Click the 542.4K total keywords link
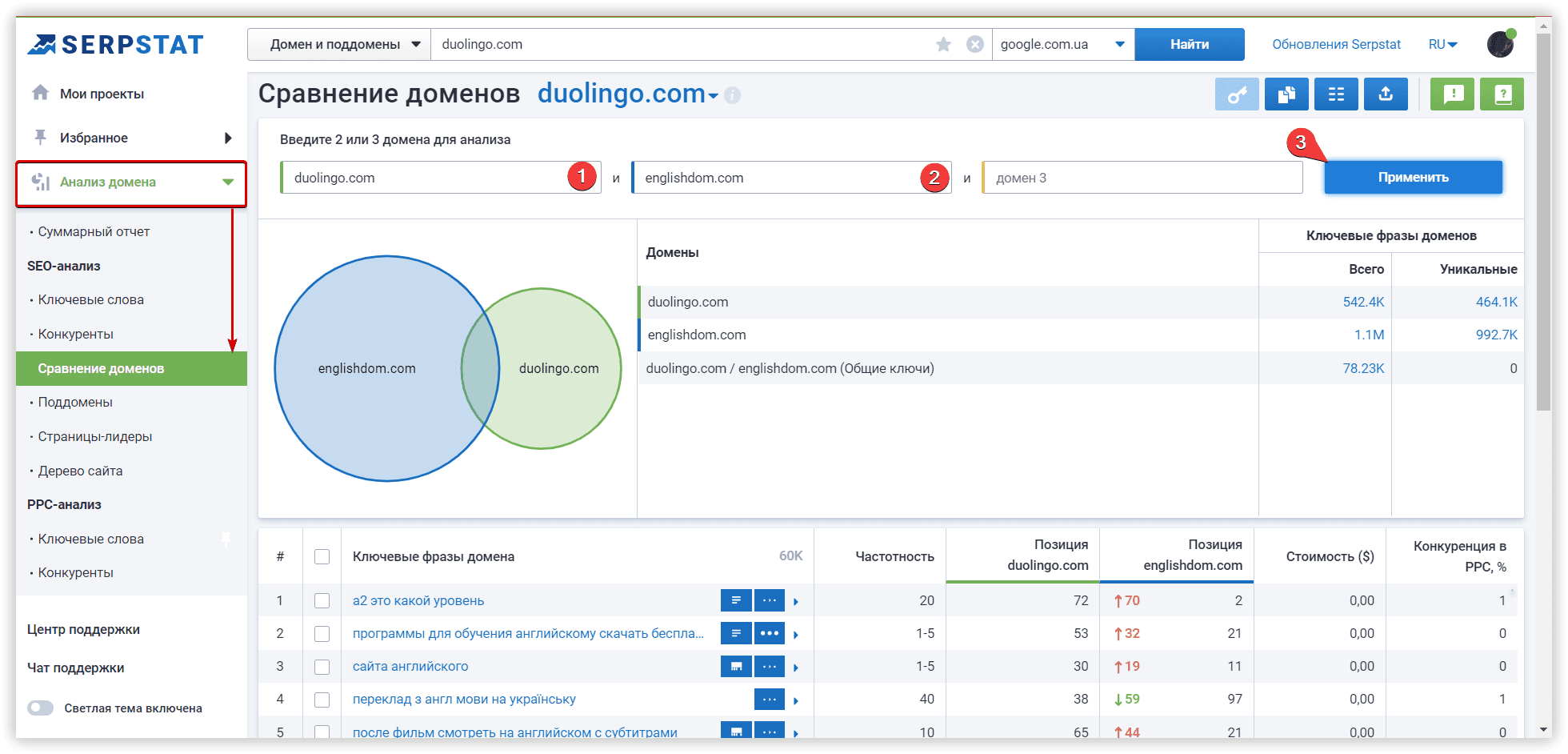 (1363, 302)
